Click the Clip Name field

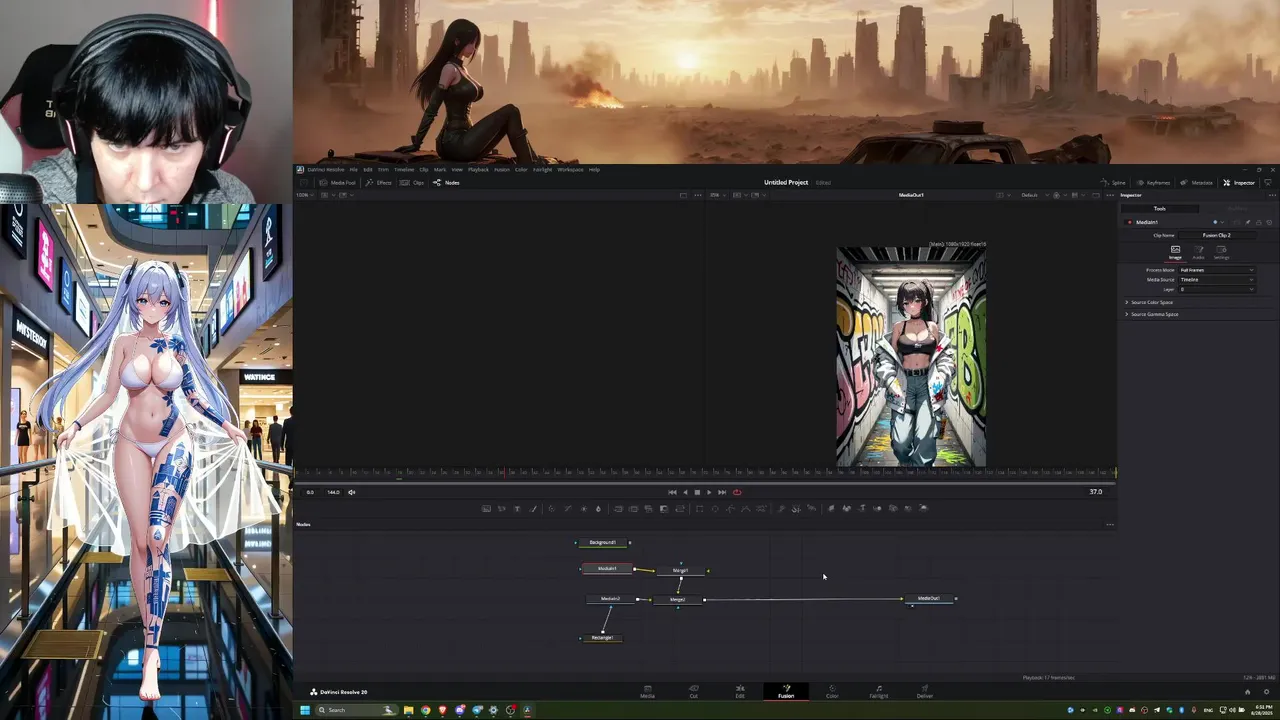[1217, 235]
